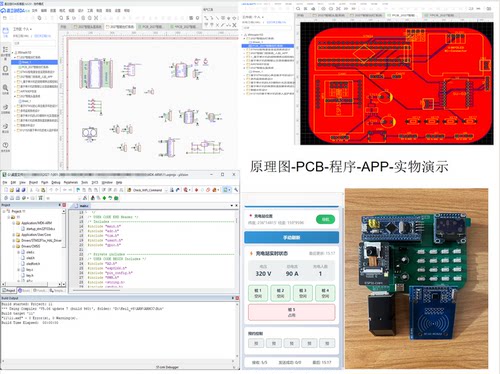Expand the Application/User/Core group
This screenshot has height=374, width=500.
[14, 235]
